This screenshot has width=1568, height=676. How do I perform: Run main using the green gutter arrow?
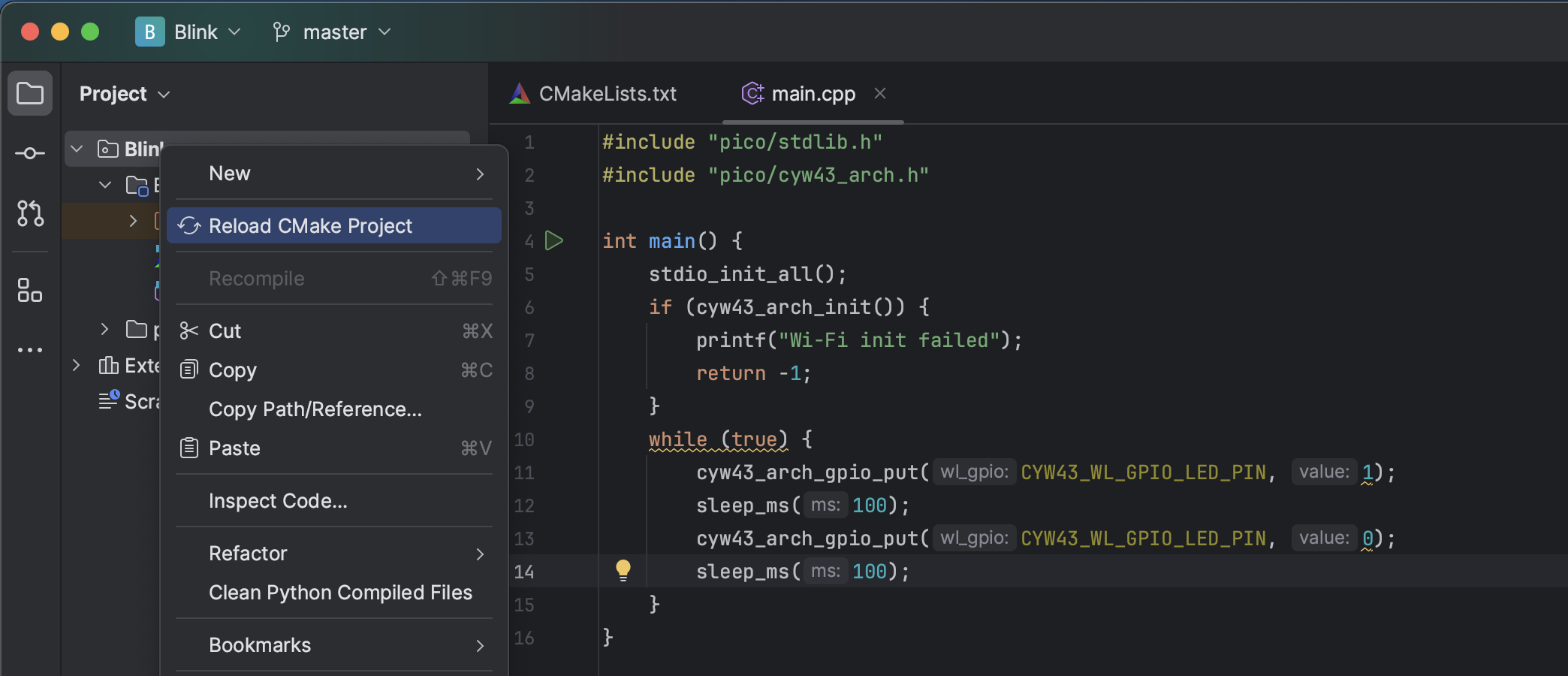tap(554, 241)
